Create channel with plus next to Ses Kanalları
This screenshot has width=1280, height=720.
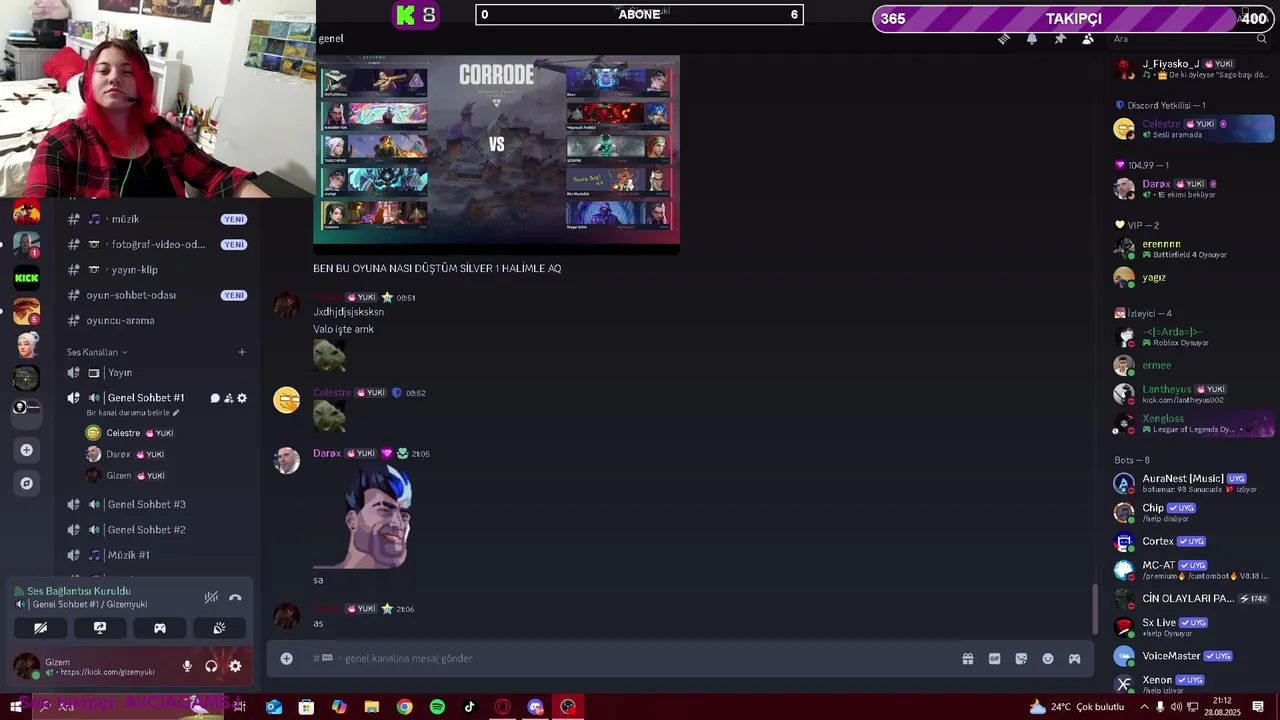(241, 352)
